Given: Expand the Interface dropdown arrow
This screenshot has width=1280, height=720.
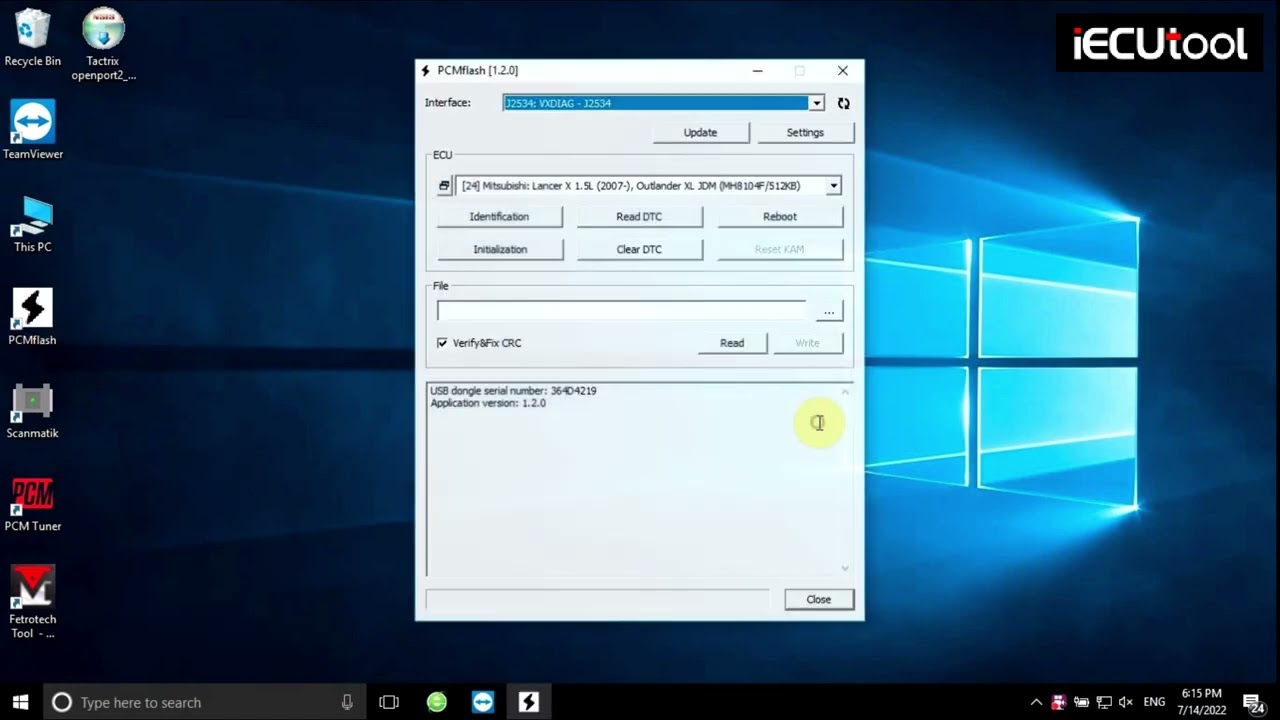Looking at the screenshot, I should [817, 103].
